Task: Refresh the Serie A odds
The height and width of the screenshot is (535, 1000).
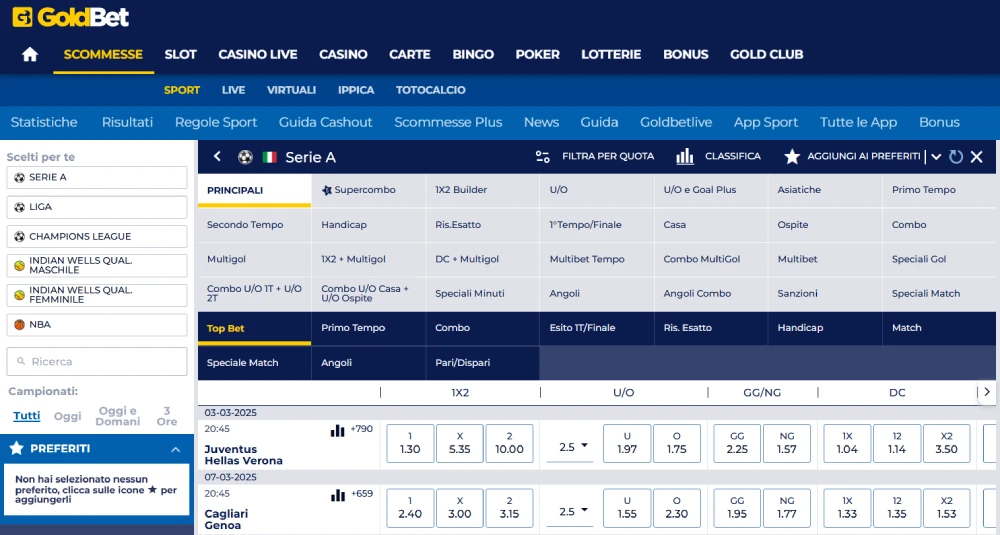Action: (955, 157)
